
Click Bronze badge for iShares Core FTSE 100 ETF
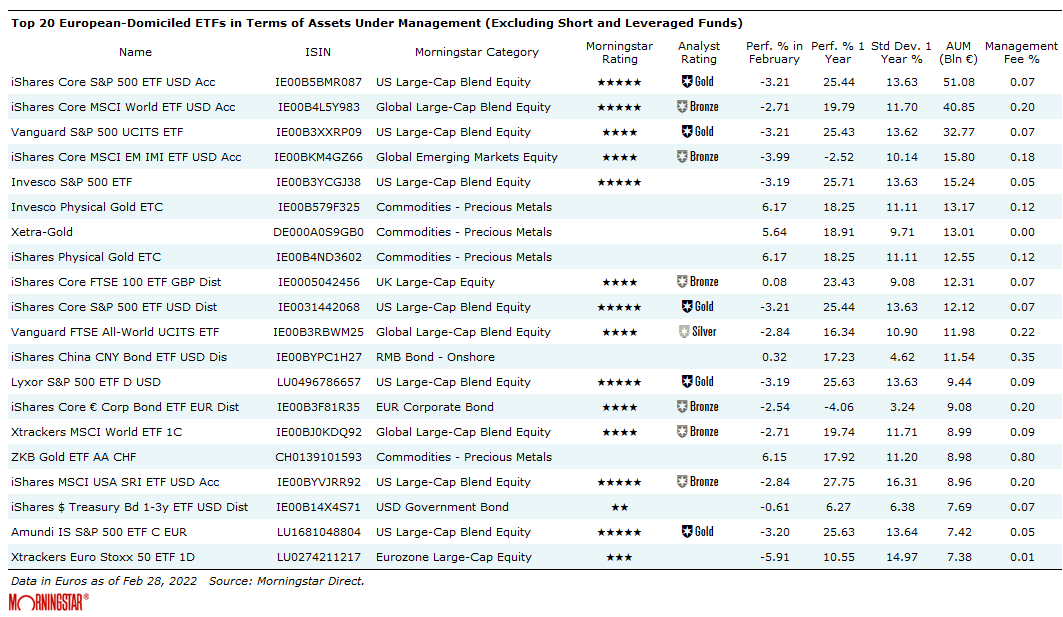click(698, 282)
